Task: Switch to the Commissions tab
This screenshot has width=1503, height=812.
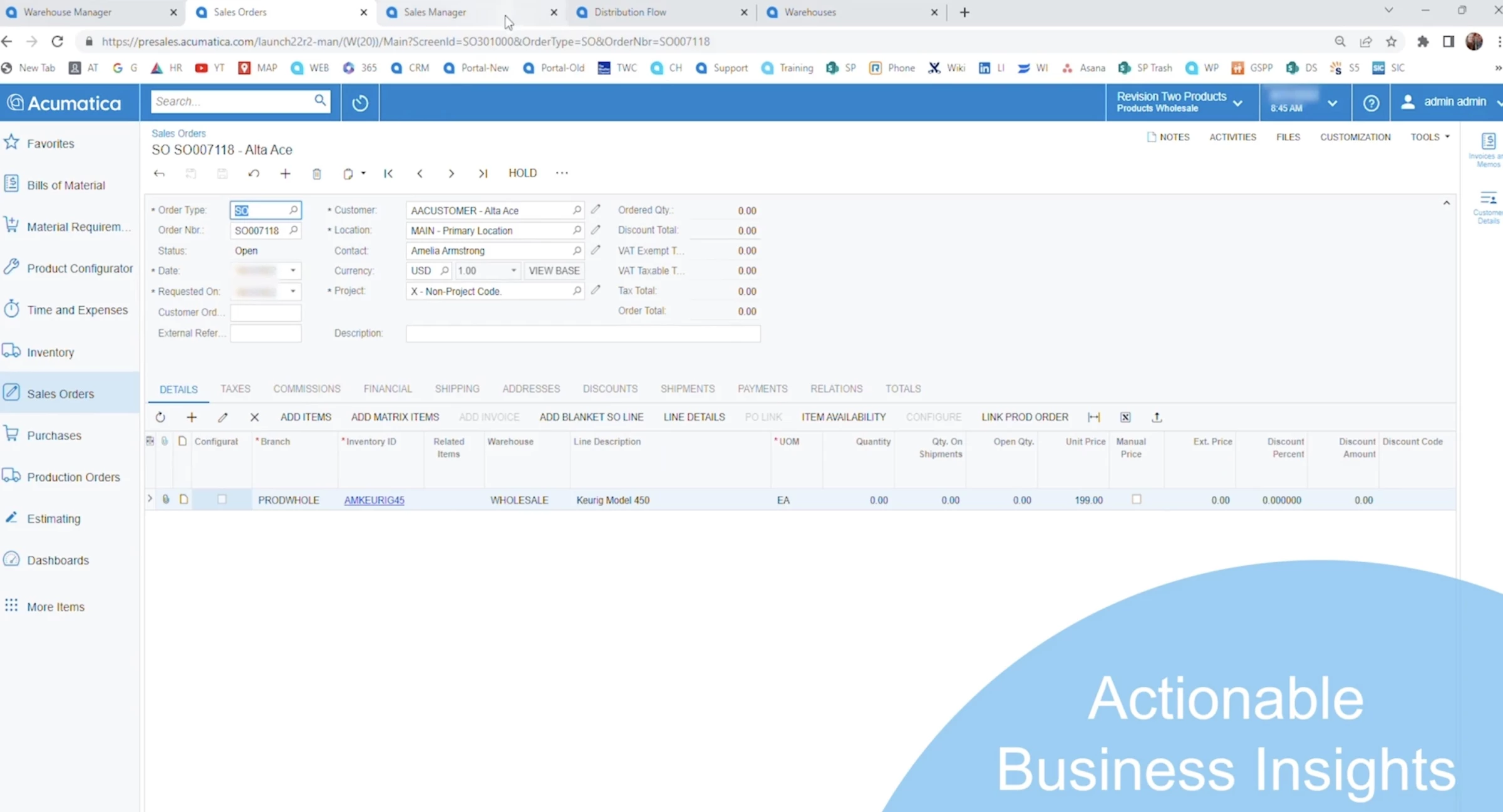Action: tap(307, 389)
